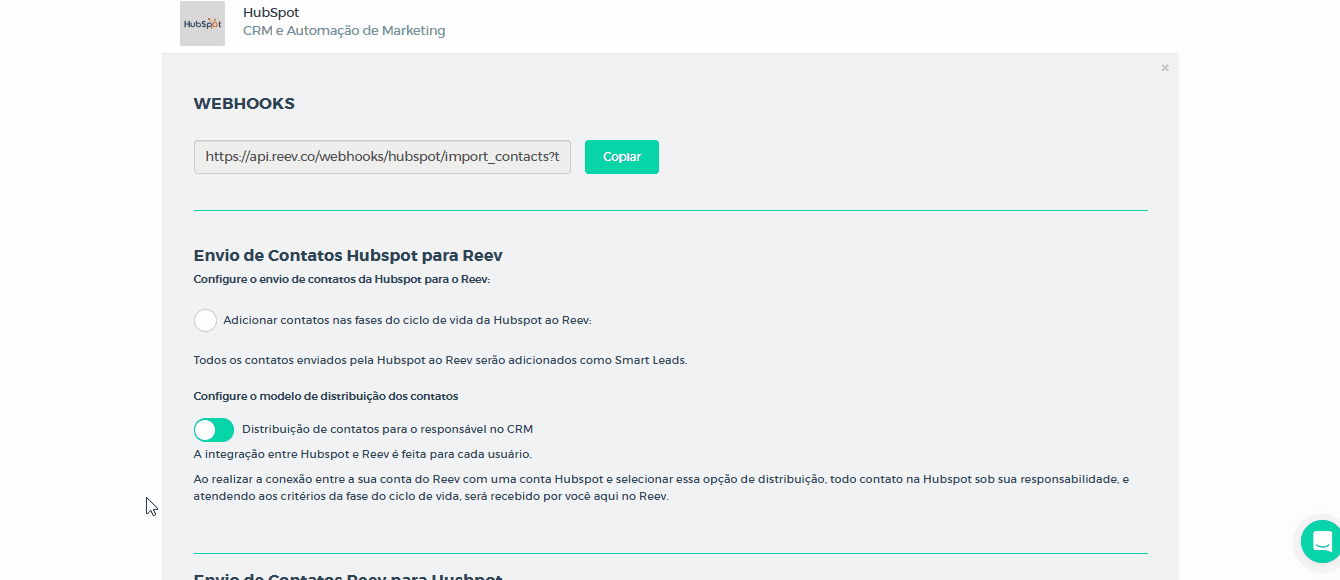Enable Adicionar contatos nas fases radio option

(x=205, y=320)
